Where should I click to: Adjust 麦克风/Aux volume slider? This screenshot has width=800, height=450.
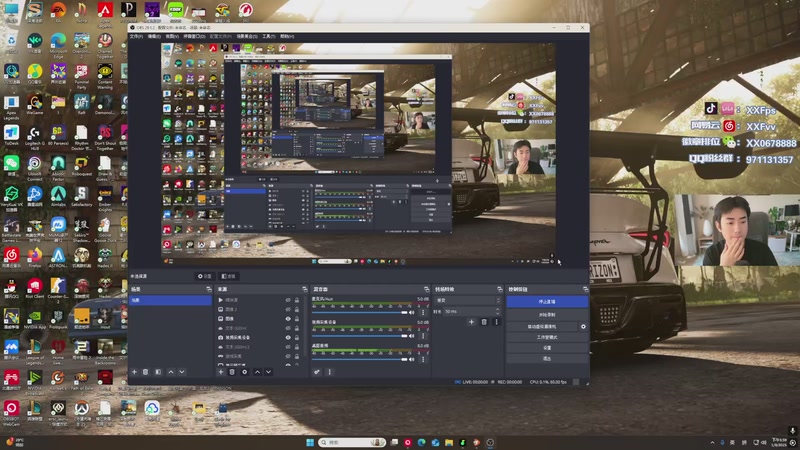(360, 312)
